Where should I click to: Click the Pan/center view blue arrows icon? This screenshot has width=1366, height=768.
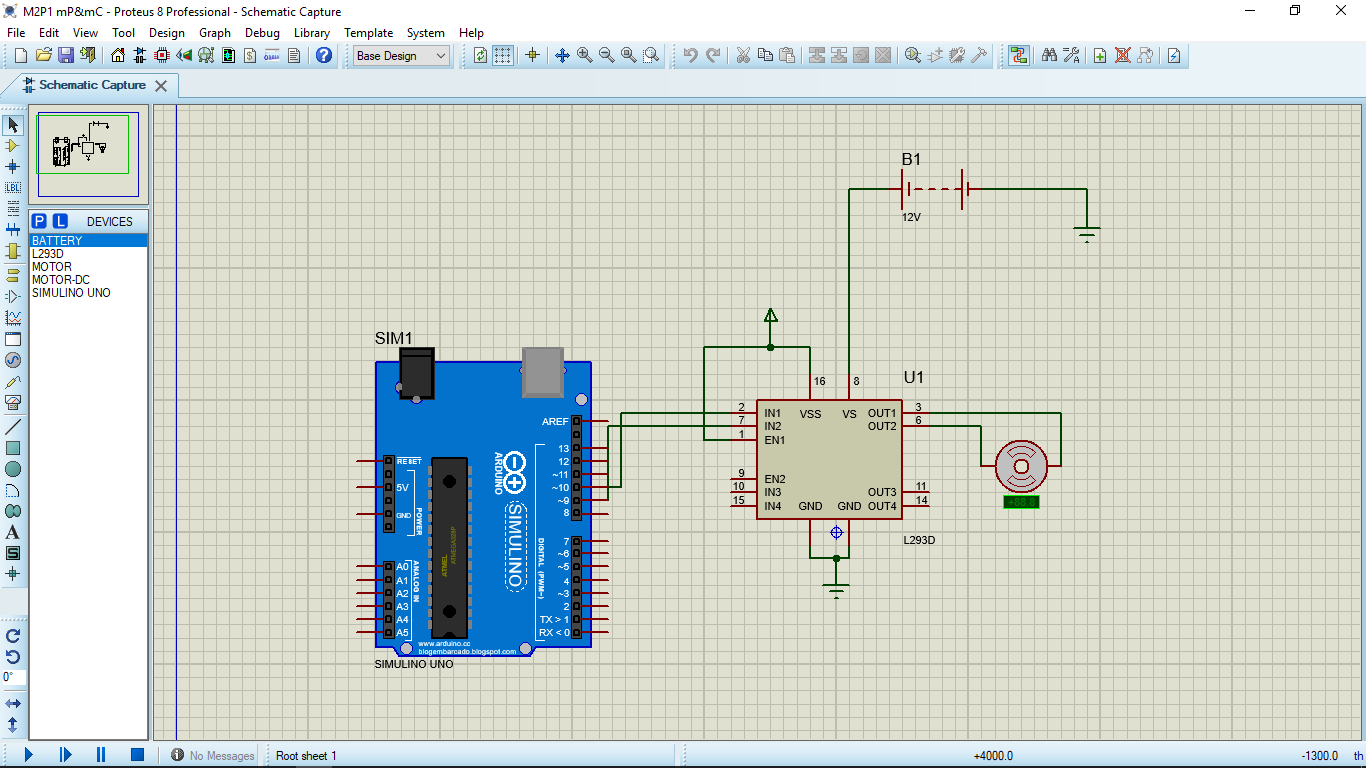[x=562, y=56]
